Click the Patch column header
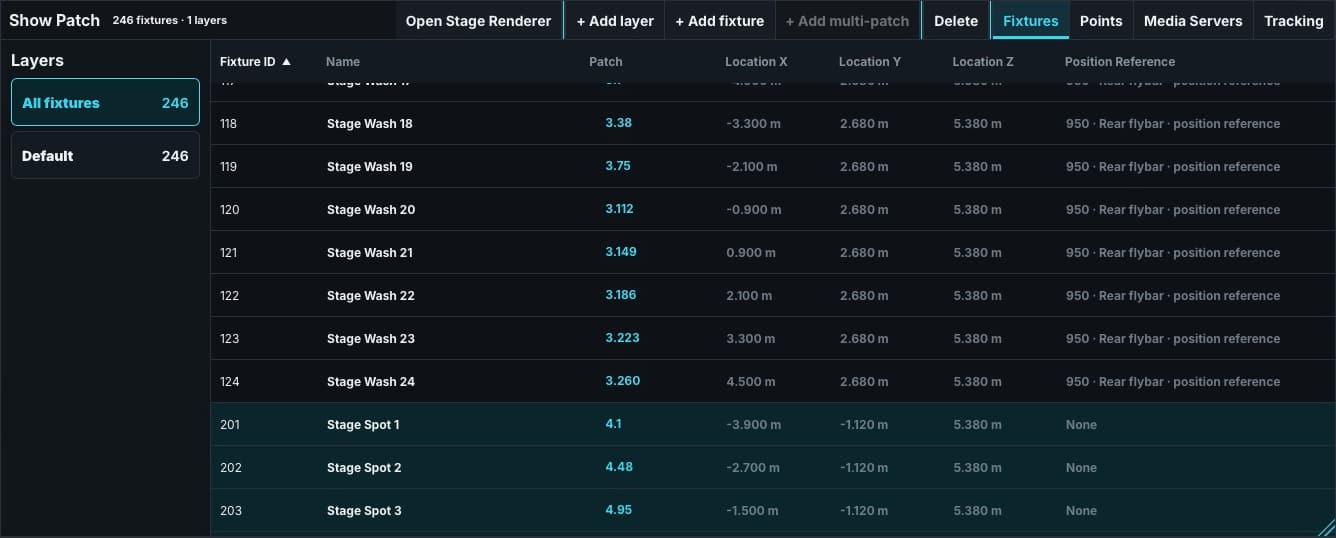Image resolution: width=1336 pixels, height=538 pixels. tap(606, 61)
